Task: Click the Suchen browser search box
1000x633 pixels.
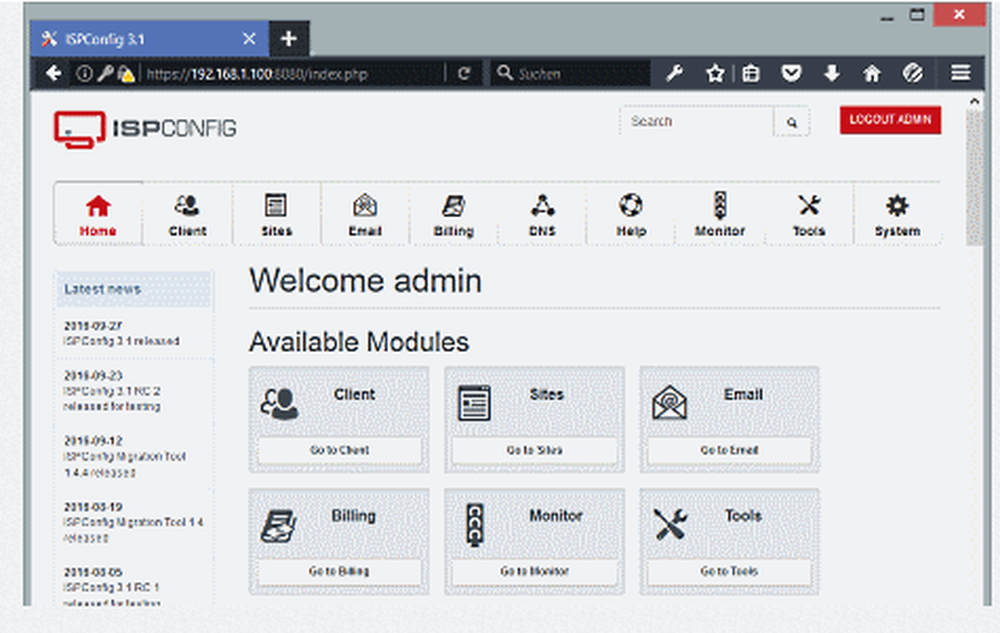Action: [x=571, y=74]
